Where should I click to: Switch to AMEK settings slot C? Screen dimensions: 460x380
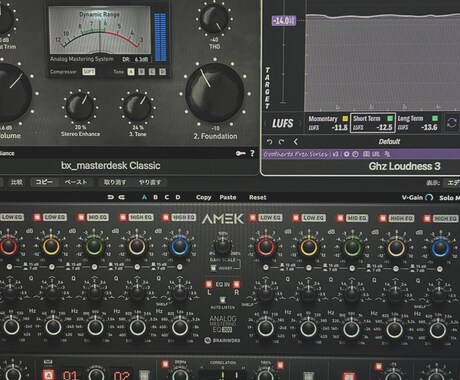(167, 197)
